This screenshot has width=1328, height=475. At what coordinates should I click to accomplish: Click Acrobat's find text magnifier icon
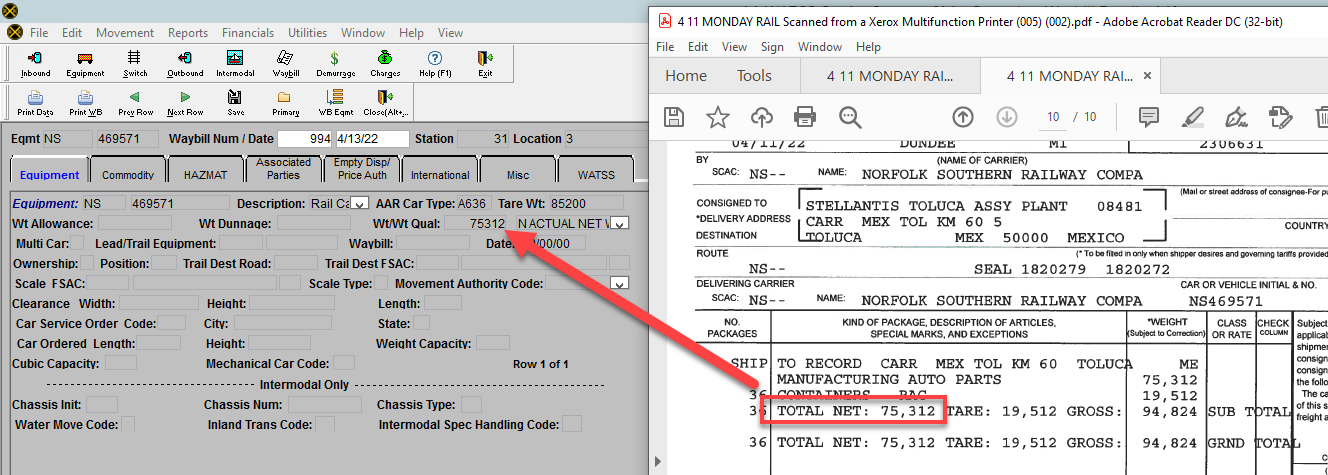pyautogui.click(x=850, y=117)
